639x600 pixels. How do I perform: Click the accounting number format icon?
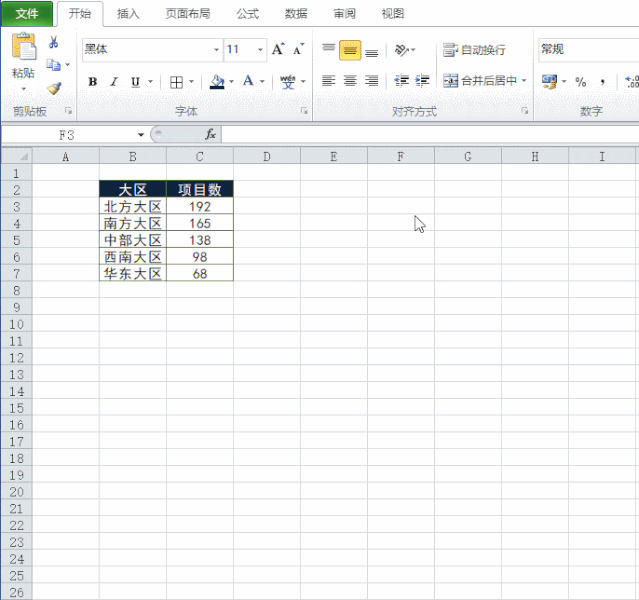pos(549,82)
